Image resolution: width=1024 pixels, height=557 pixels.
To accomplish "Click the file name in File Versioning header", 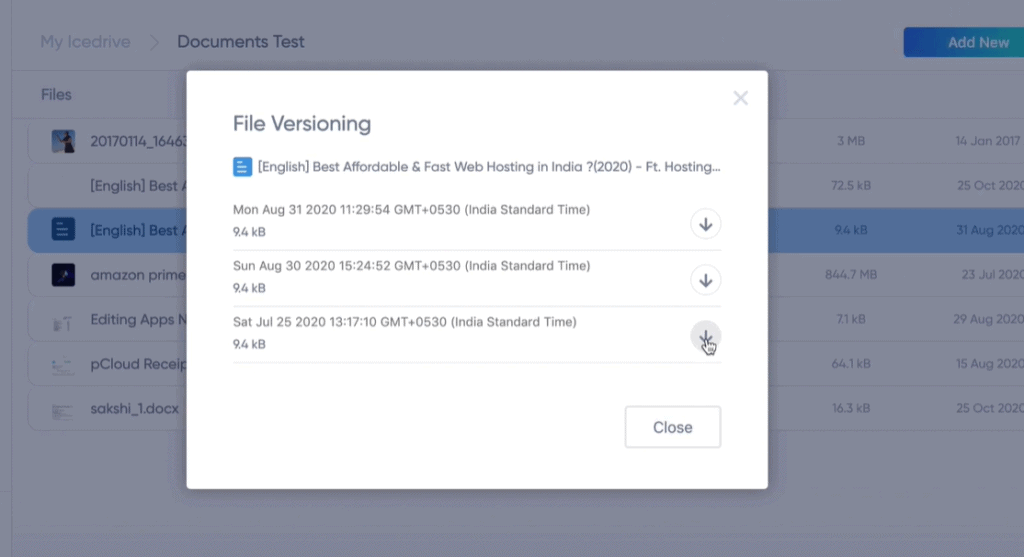I will tap(488, 167).
